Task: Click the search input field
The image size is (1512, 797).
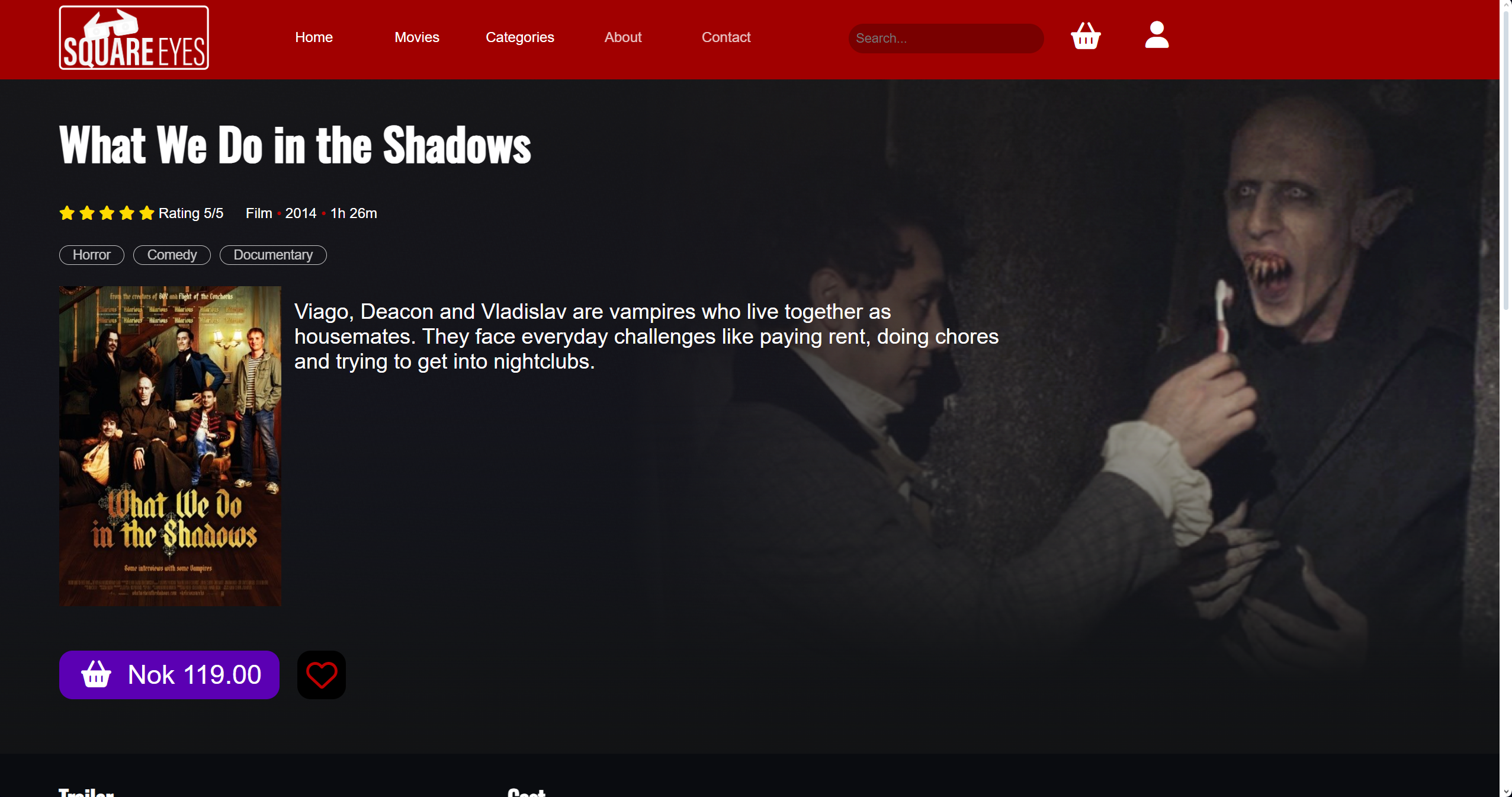Action: tap(946, 37)
